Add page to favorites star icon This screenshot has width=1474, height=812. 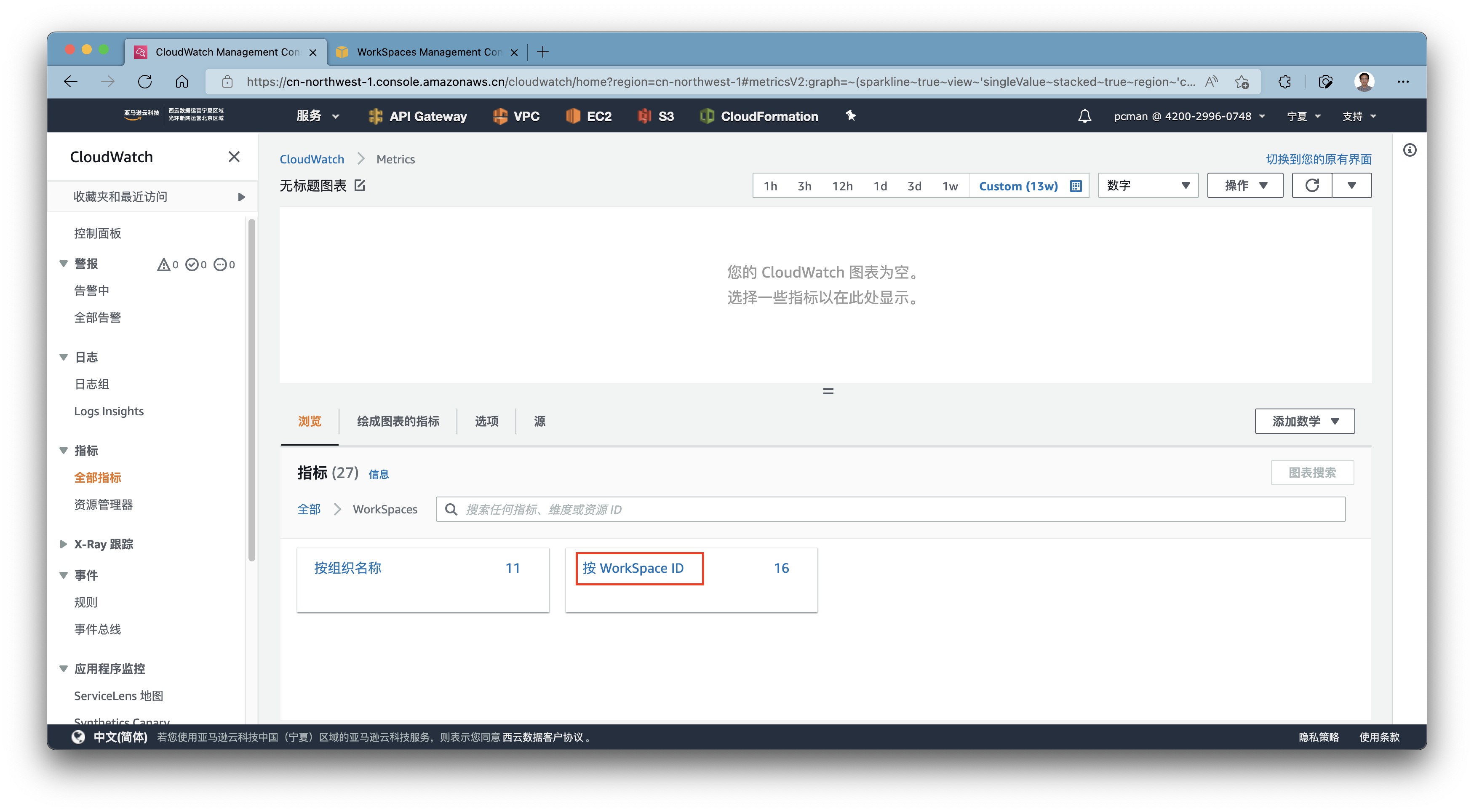pos(1241,82)
